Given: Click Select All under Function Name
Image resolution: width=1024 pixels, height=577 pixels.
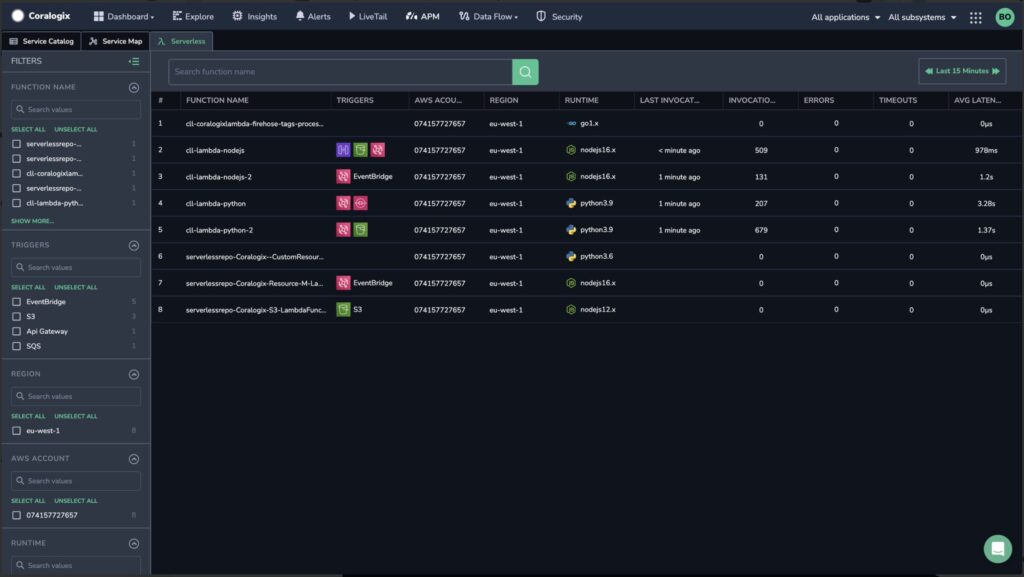Looking at the screenshot, I should pos(28,129).
